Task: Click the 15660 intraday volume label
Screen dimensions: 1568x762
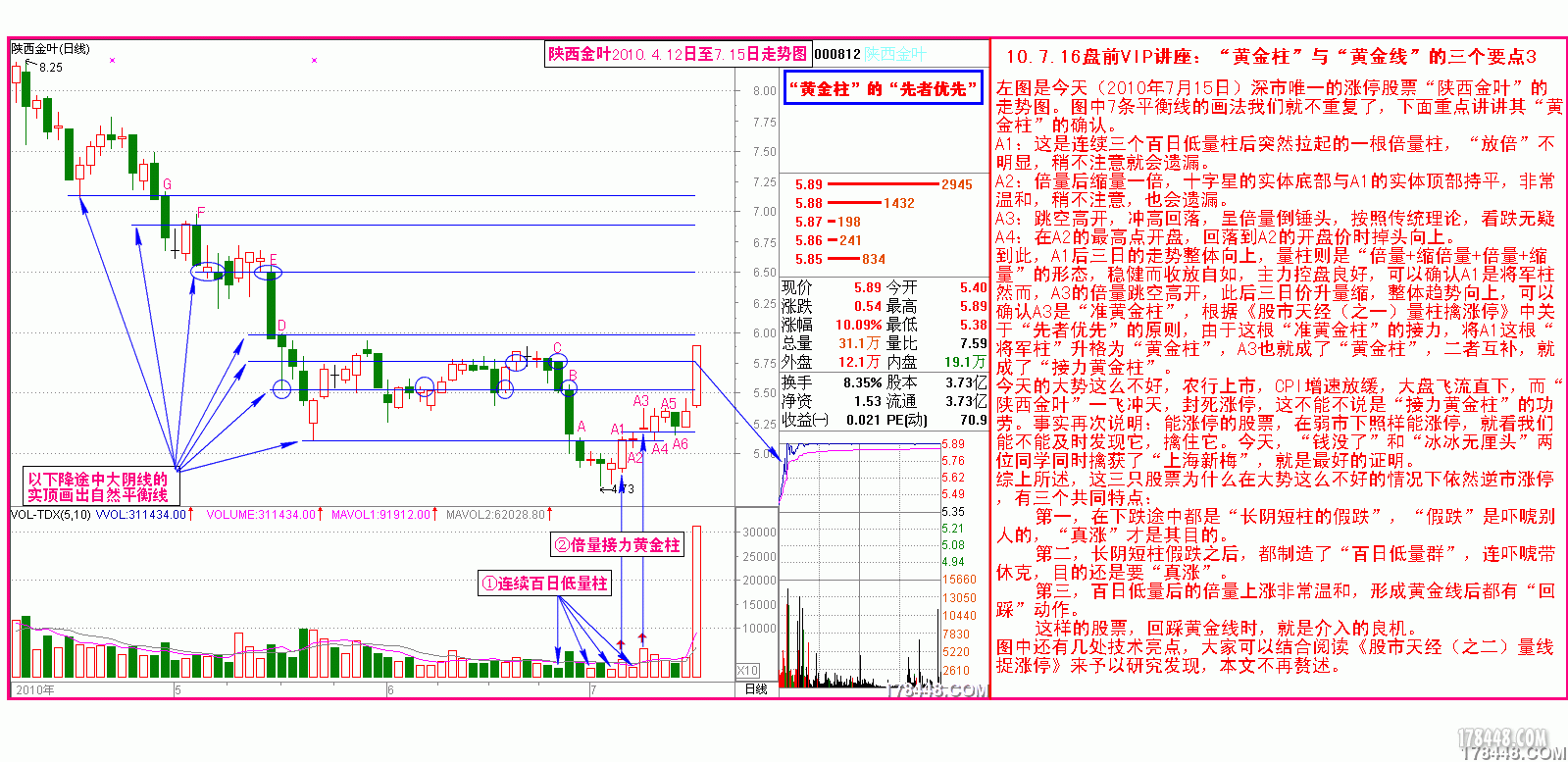Action: [x=959, y=580]
